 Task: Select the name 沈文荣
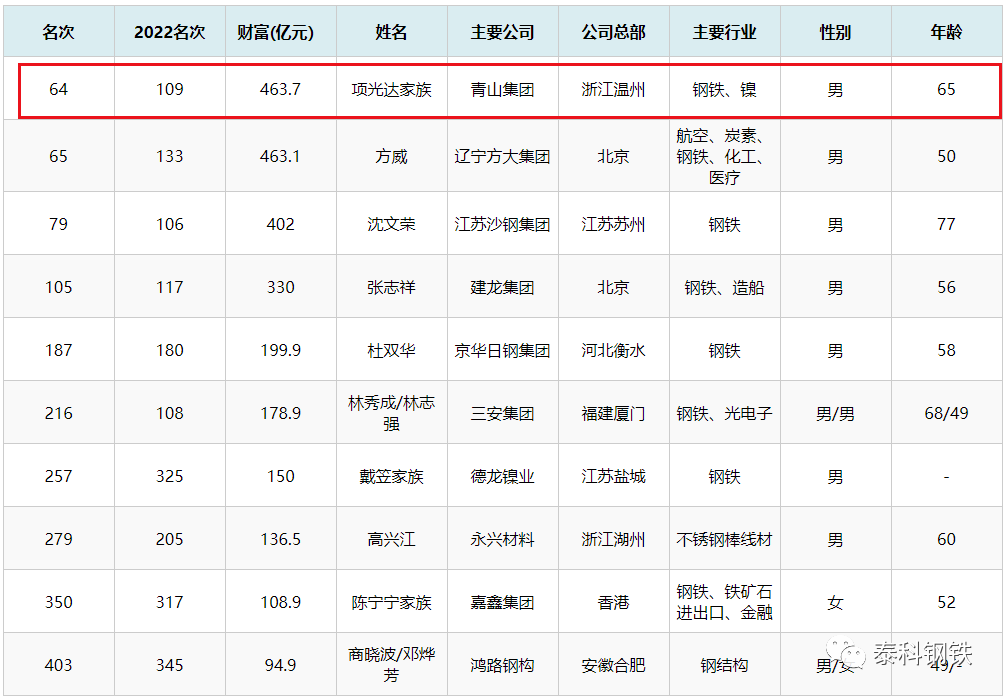point(392,224)
